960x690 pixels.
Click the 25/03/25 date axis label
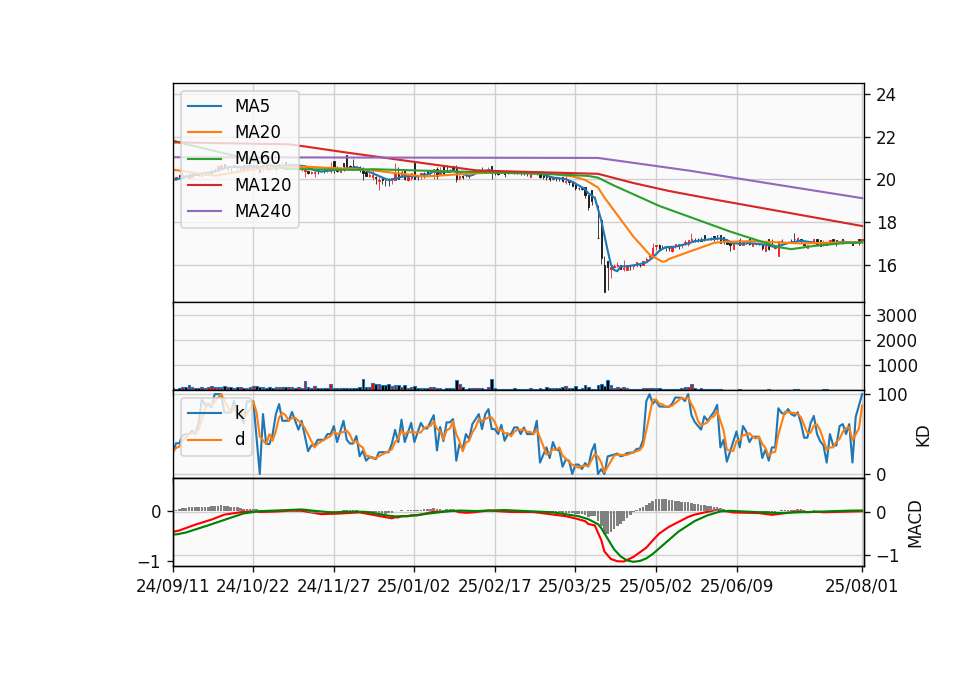pyautogui.click(x=575, y=586)
